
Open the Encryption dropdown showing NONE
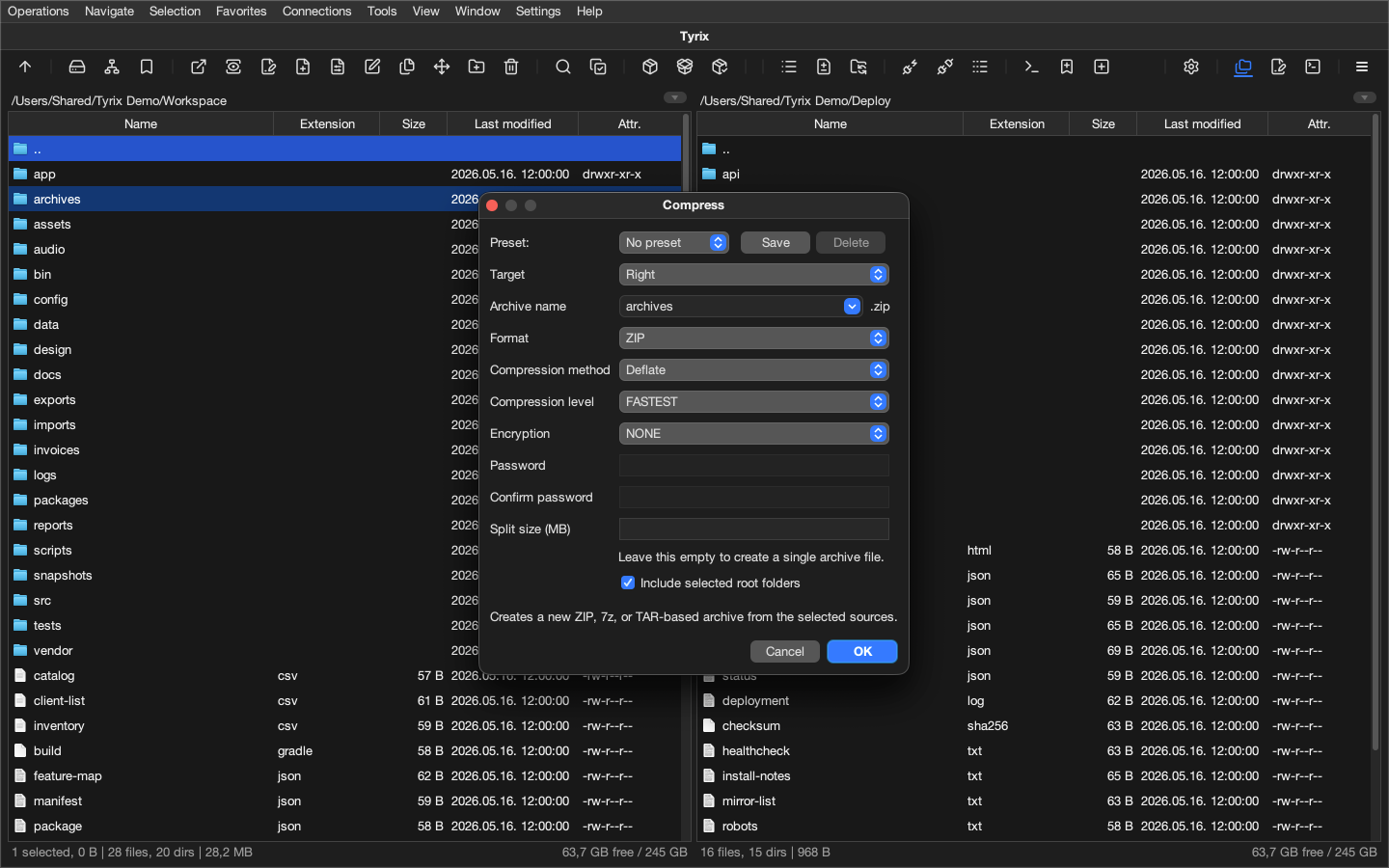753,434
